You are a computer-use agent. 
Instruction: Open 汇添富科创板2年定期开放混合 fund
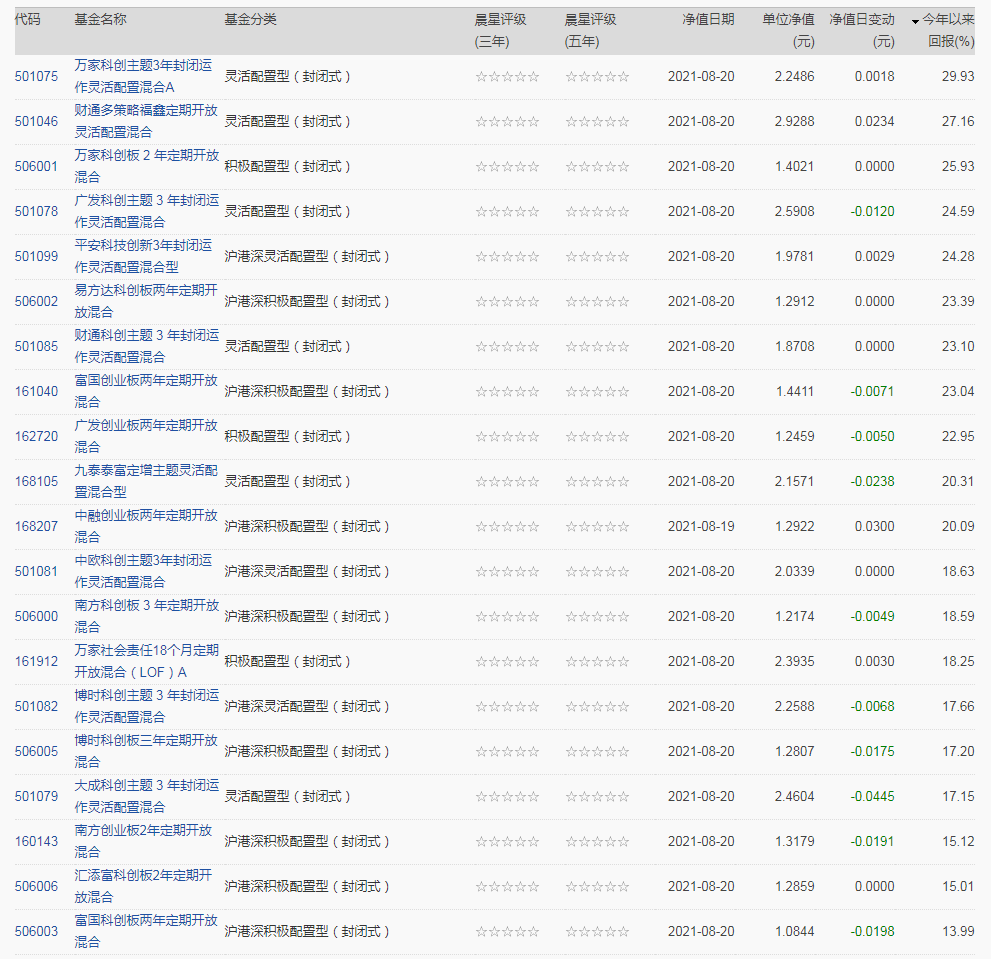(x=143, y=886)
